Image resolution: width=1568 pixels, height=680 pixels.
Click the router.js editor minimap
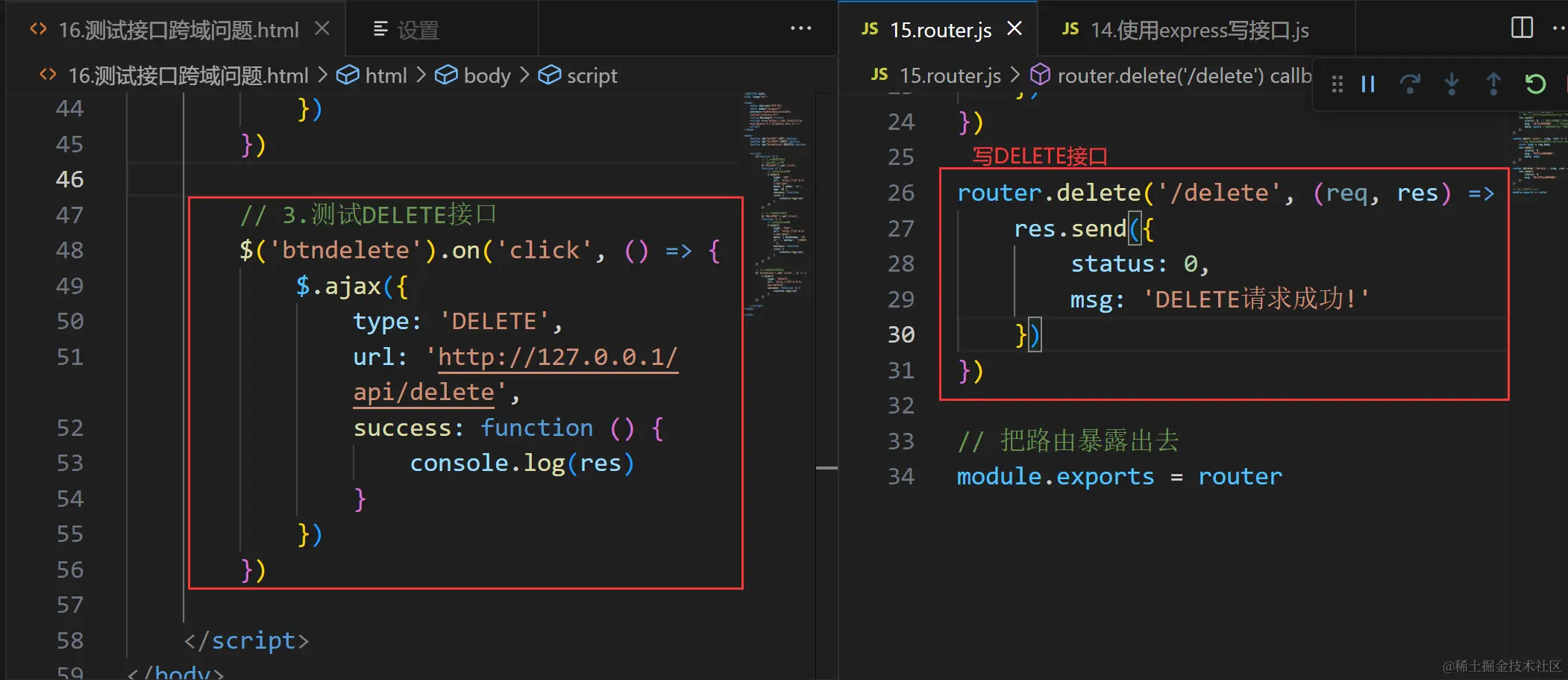1539,153
